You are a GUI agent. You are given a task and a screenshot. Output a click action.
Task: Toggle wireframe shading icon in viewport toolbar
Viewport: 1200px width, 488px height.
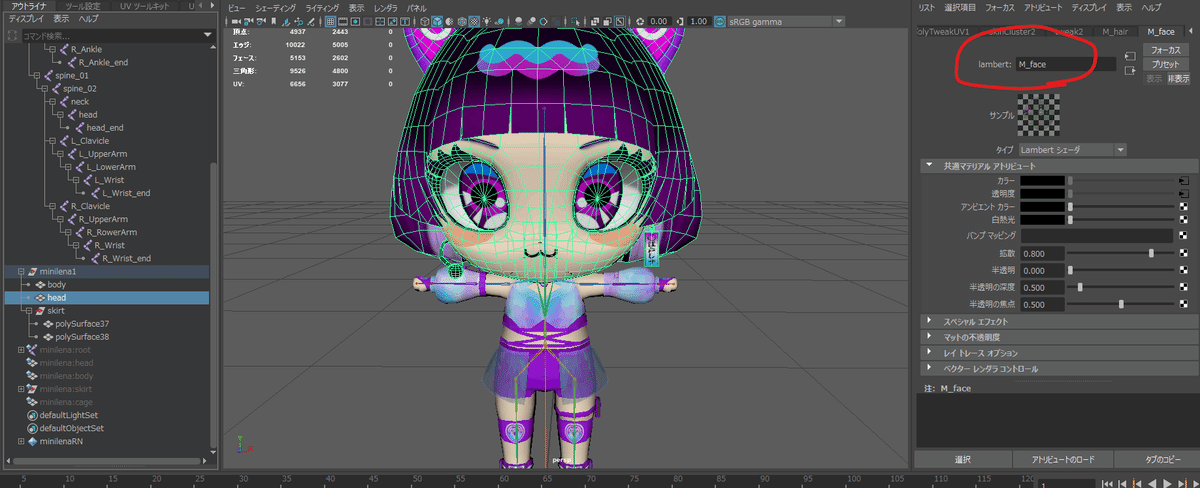(425, 21)
